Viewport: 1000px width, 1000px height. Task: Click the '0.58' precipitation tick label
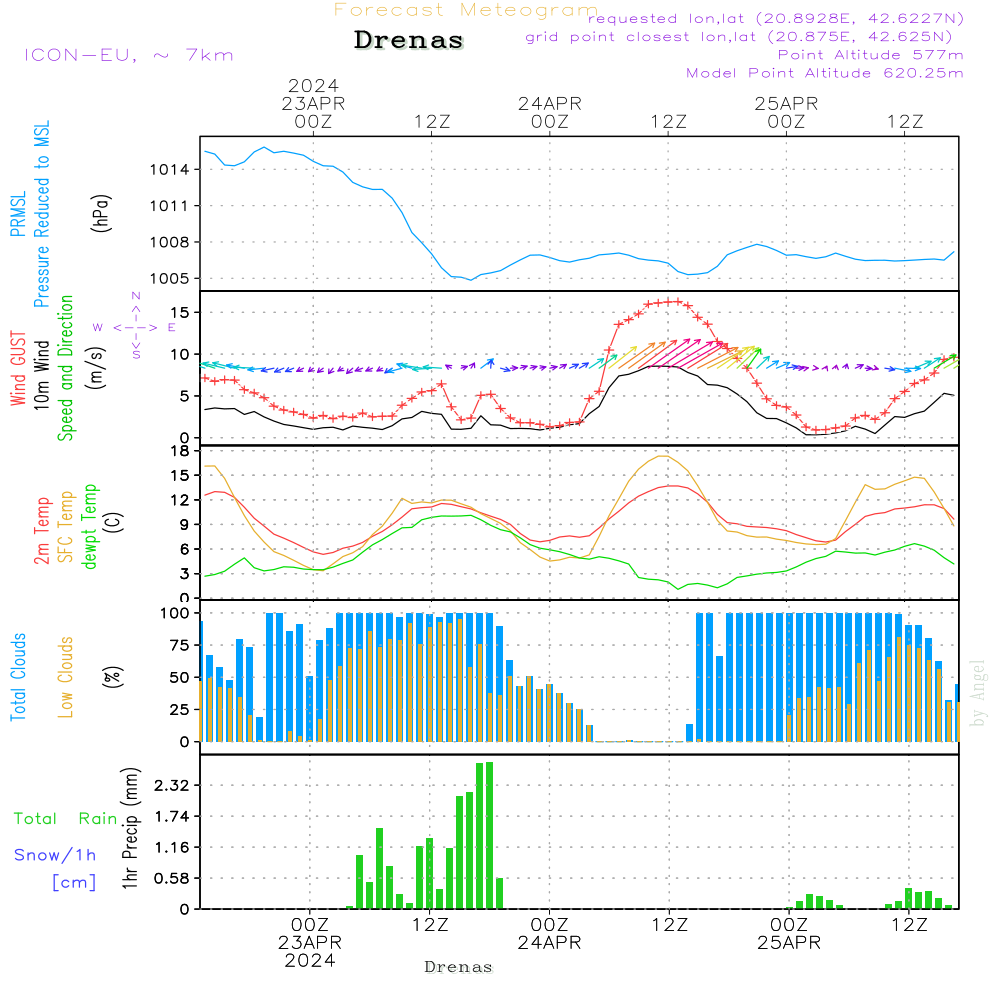pos(172,879)
